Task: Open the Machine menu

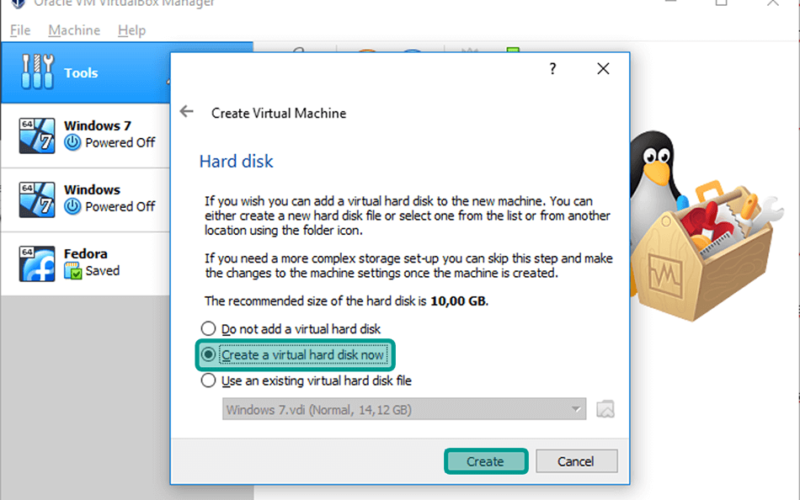Action: click(74, 31)
